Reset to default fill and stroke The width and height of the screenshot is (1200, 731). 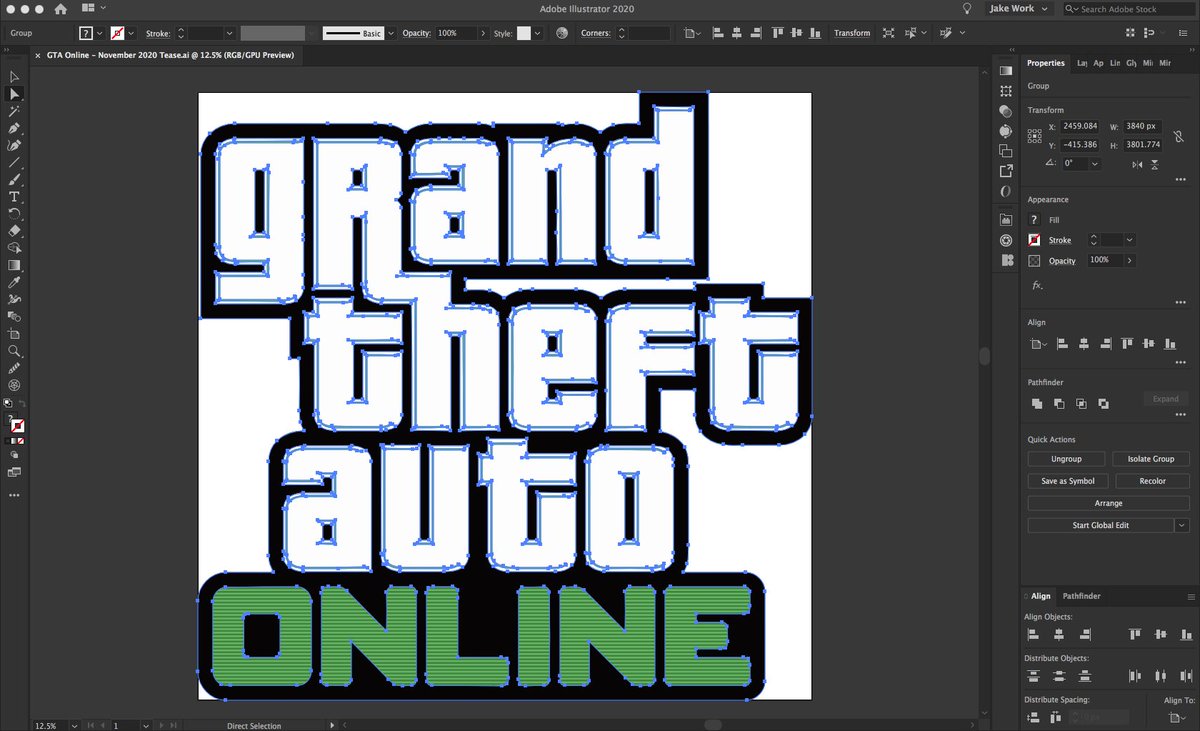8,403
